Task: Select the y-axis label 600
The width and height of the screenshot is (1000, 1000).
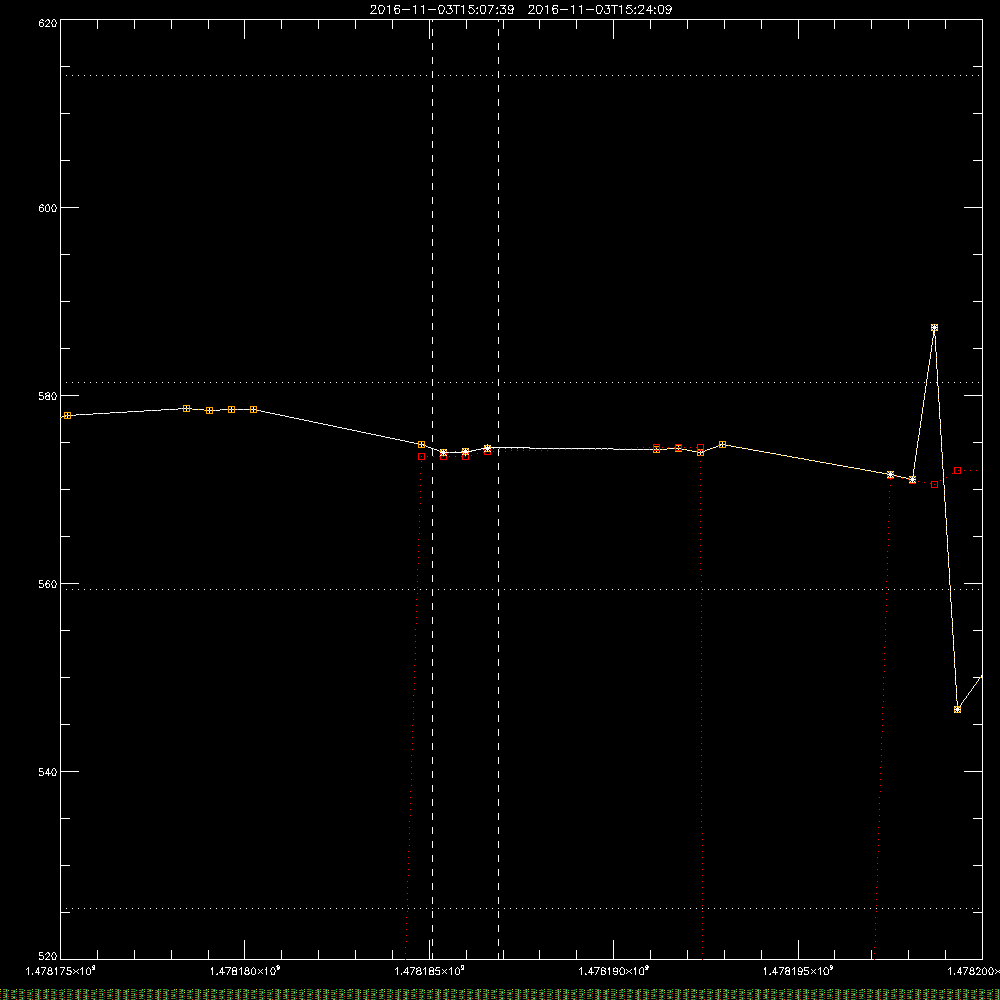Action: click(48, 208)
